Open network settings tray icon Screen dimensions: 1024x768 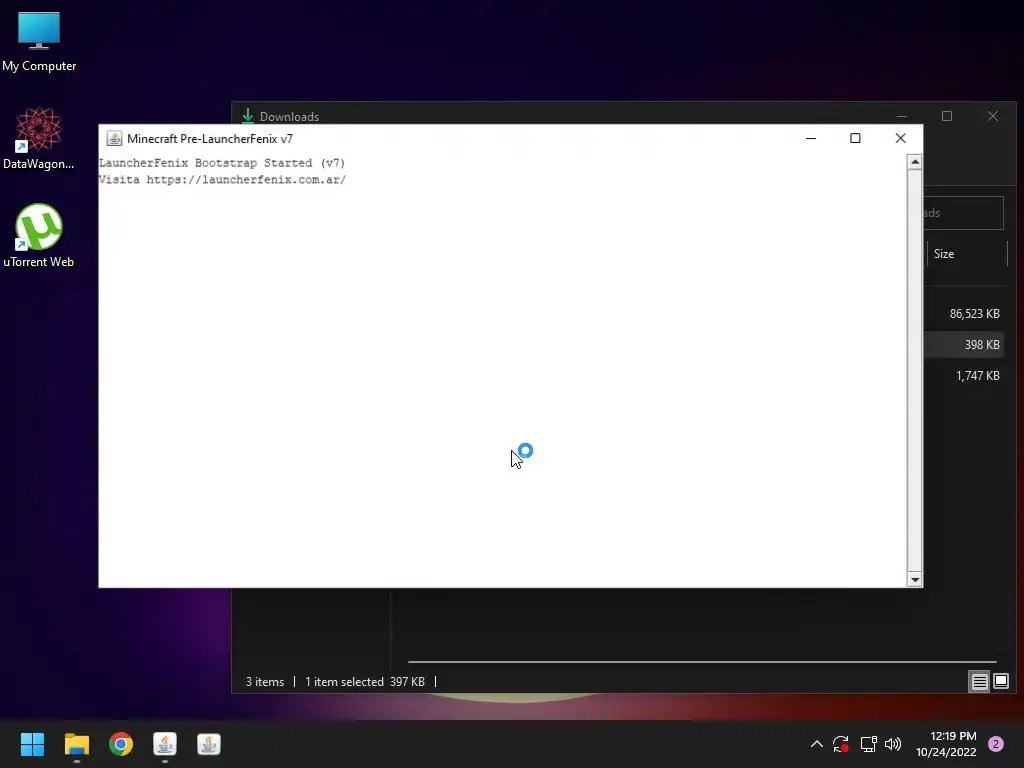click(x=868, y=744)
